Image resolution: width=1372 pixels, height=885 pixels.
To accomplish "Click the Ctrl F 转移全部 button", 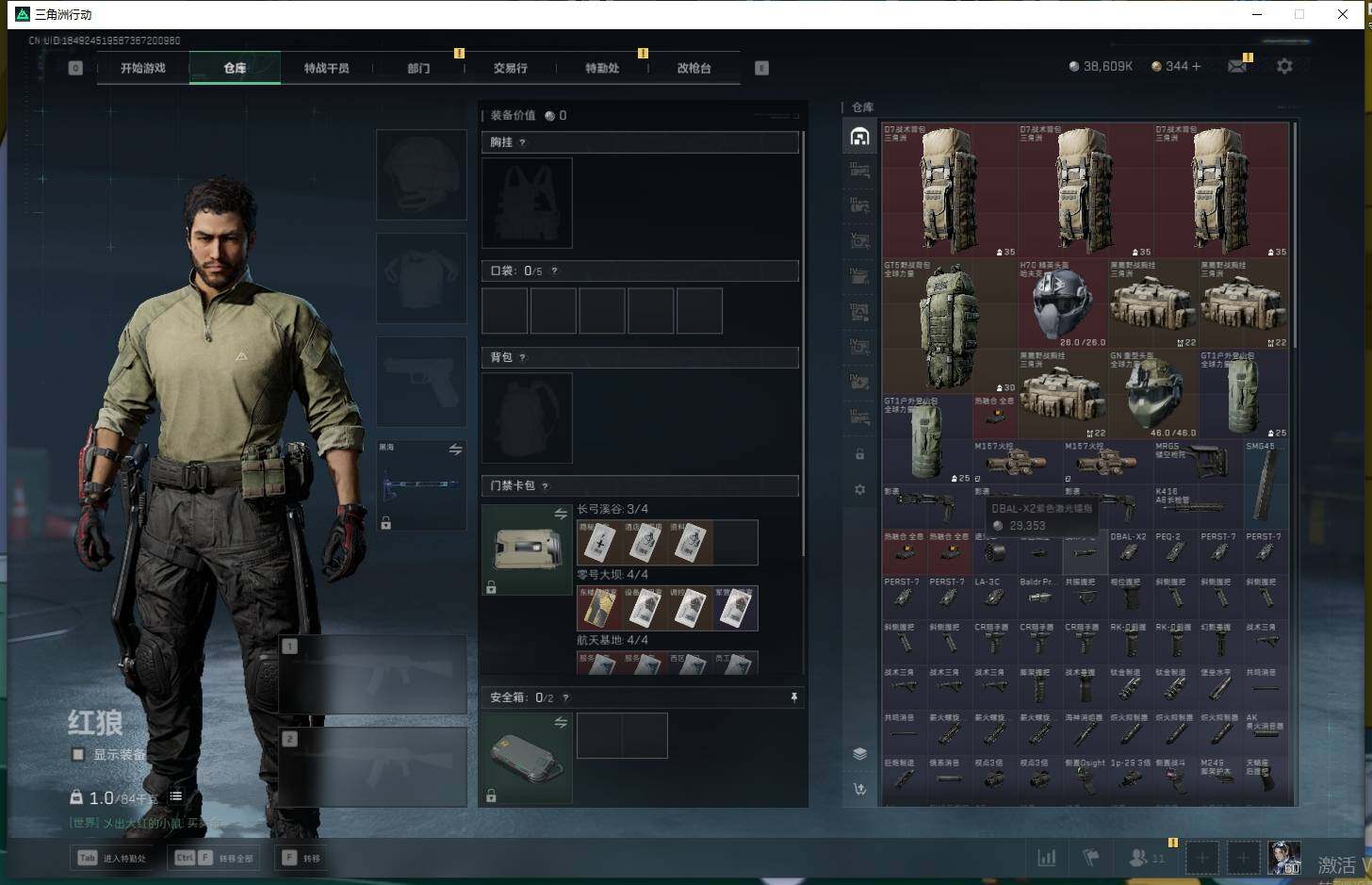I will 211,858.
